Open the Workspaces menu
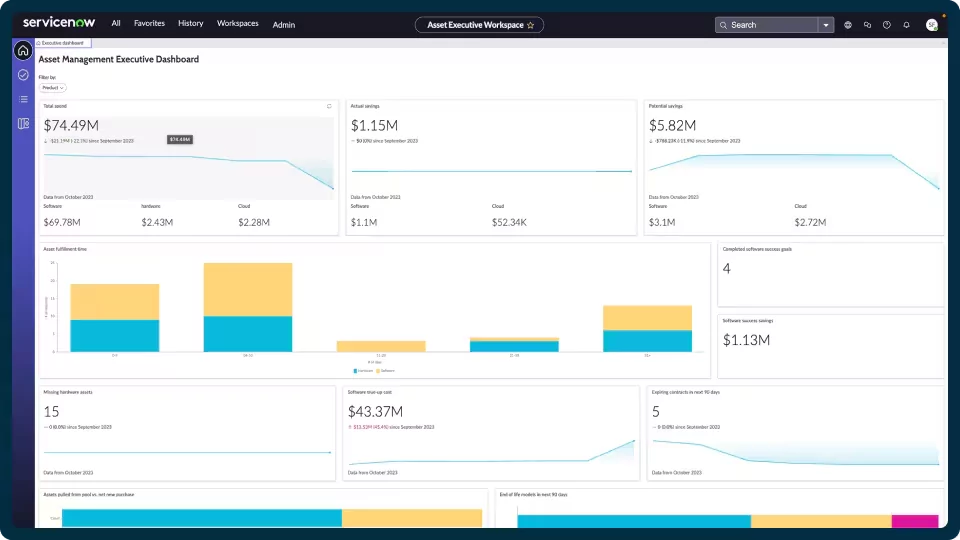The width and height of the screenshot is (960, 540). pos(237,23)
